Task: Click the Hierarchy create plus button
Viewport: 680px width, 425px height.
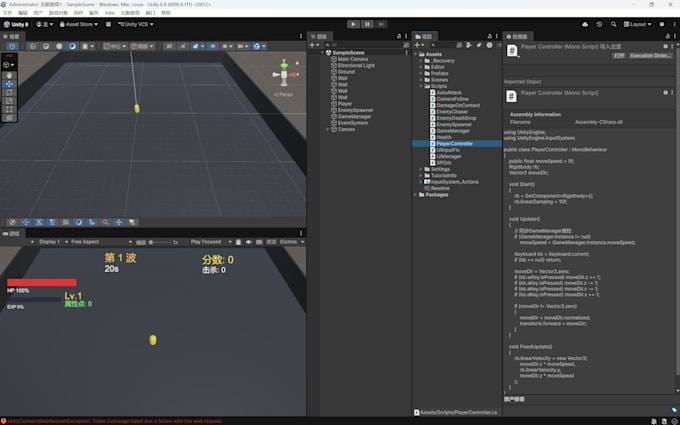Action: pos(314,45)
